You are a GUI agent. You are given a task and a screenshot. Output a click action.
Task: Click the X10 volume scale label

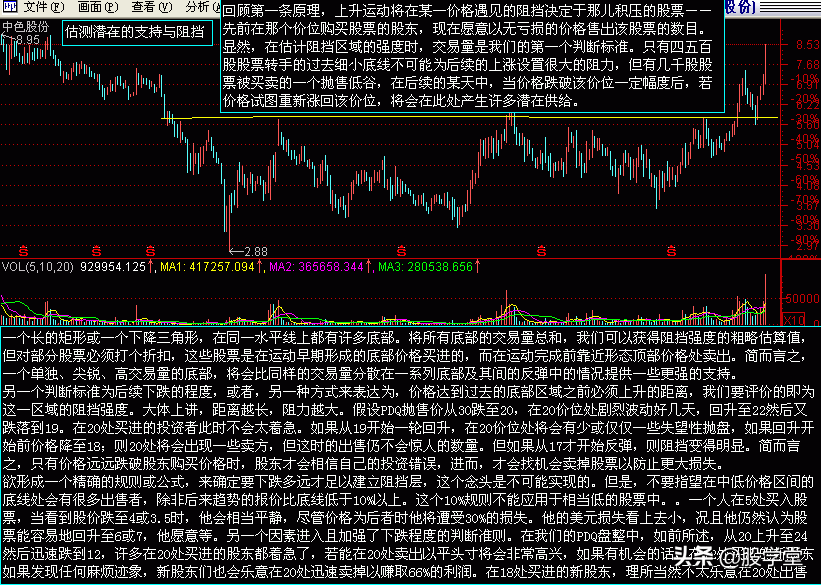coord(794,319)
